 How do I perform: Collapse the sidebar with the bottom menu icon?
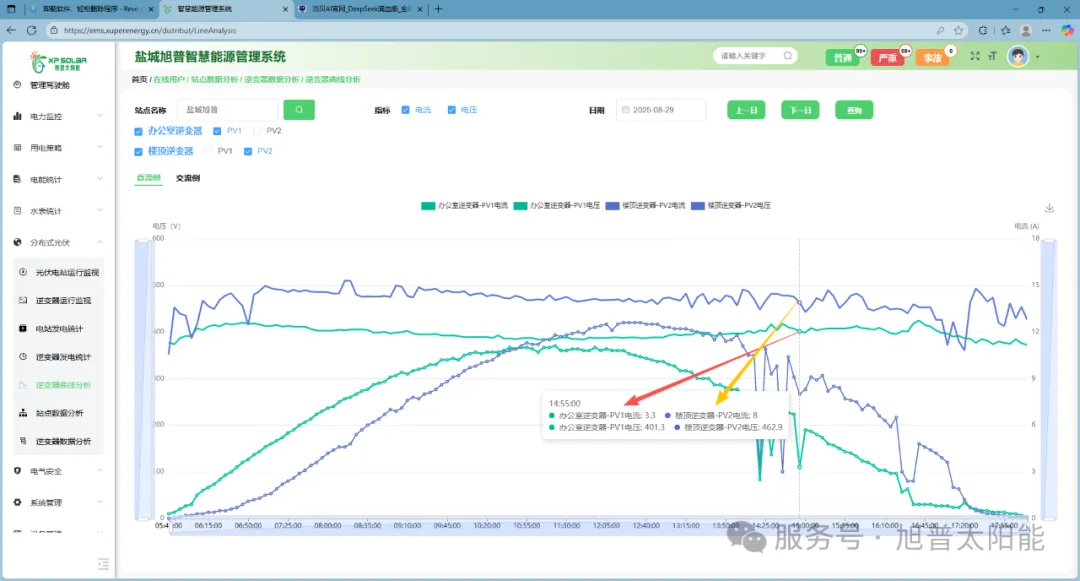point(103,564)
